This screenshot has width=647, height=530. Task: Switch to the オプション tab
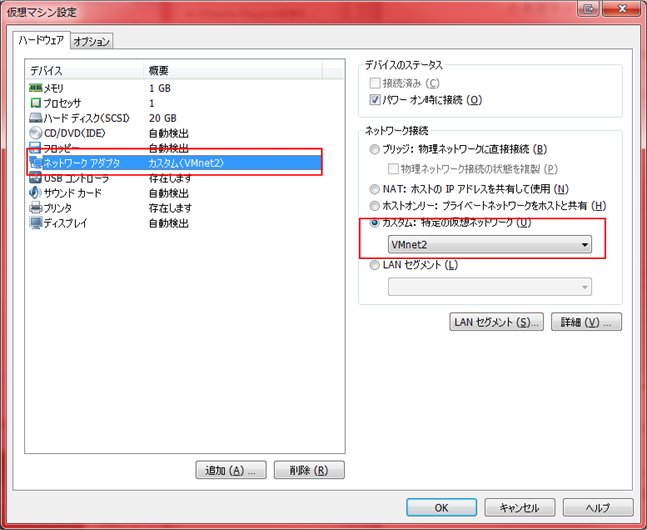point(93,41)
